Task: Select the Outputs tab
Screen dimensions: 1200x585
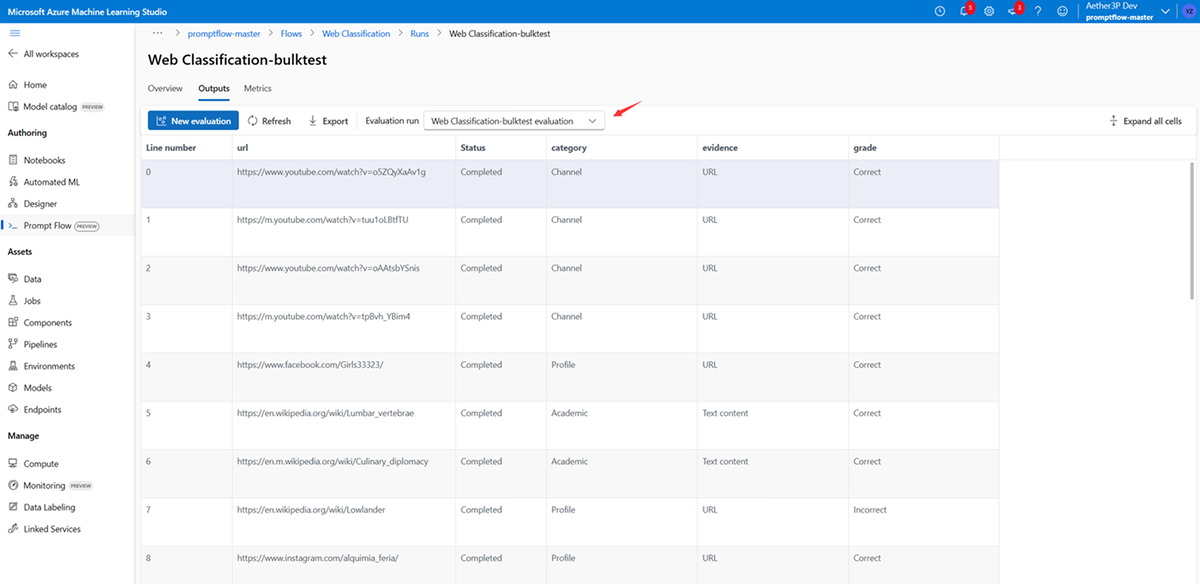Action: coord(214,89)
